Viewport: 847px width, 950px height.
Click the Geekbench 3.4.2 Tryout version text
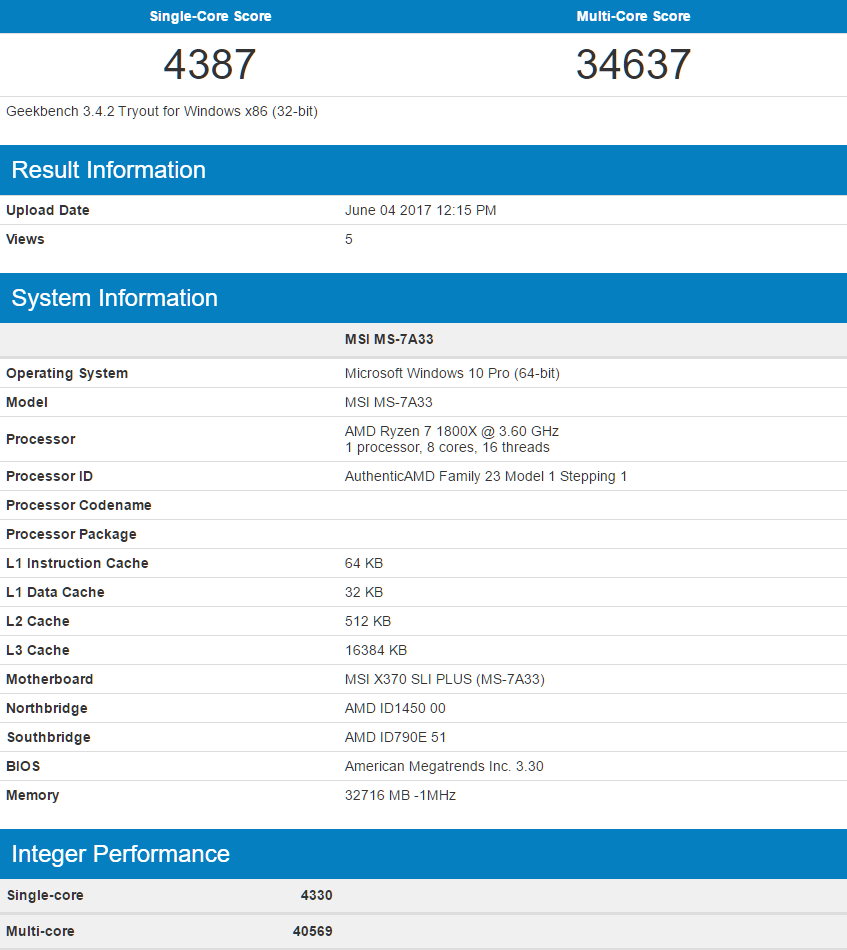click(162, 111)
